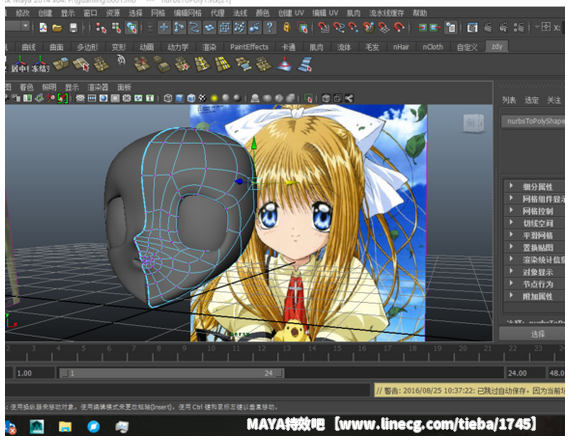The height and width of the screenshot is (443, 578).
Task: Open the viewport 渲染器 menu
Action: tap(98, 87)
